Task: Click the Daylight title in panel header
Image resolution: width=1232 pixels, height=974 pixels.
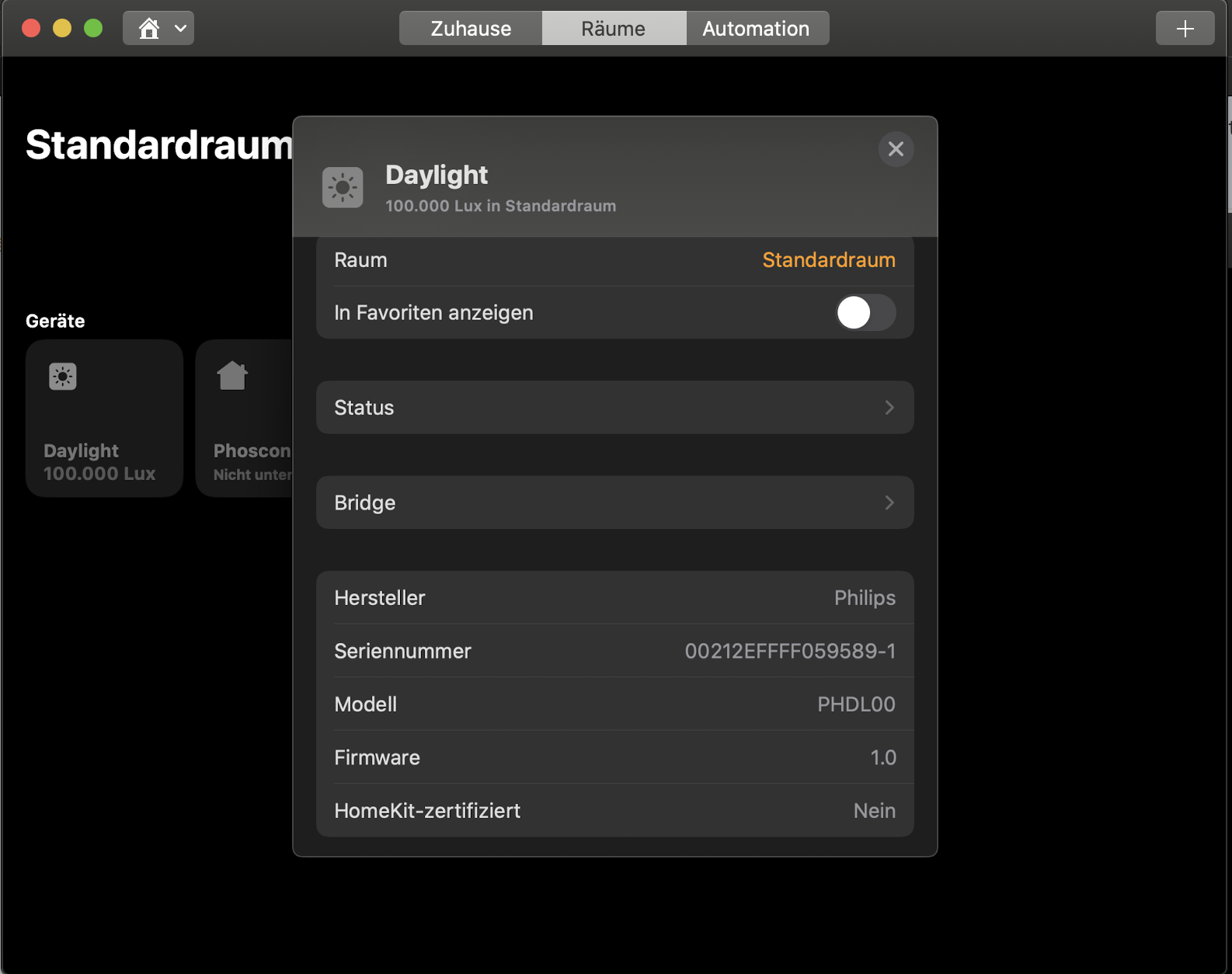Action: 437,176
